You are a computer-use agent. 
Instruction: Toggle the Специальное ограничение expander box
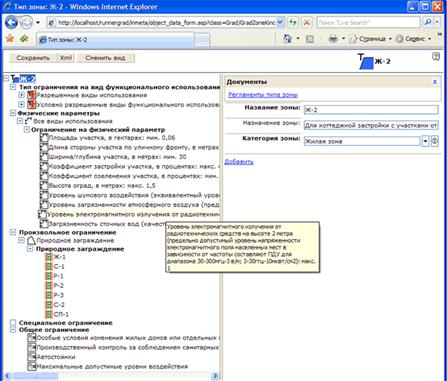tap(13, 323)
